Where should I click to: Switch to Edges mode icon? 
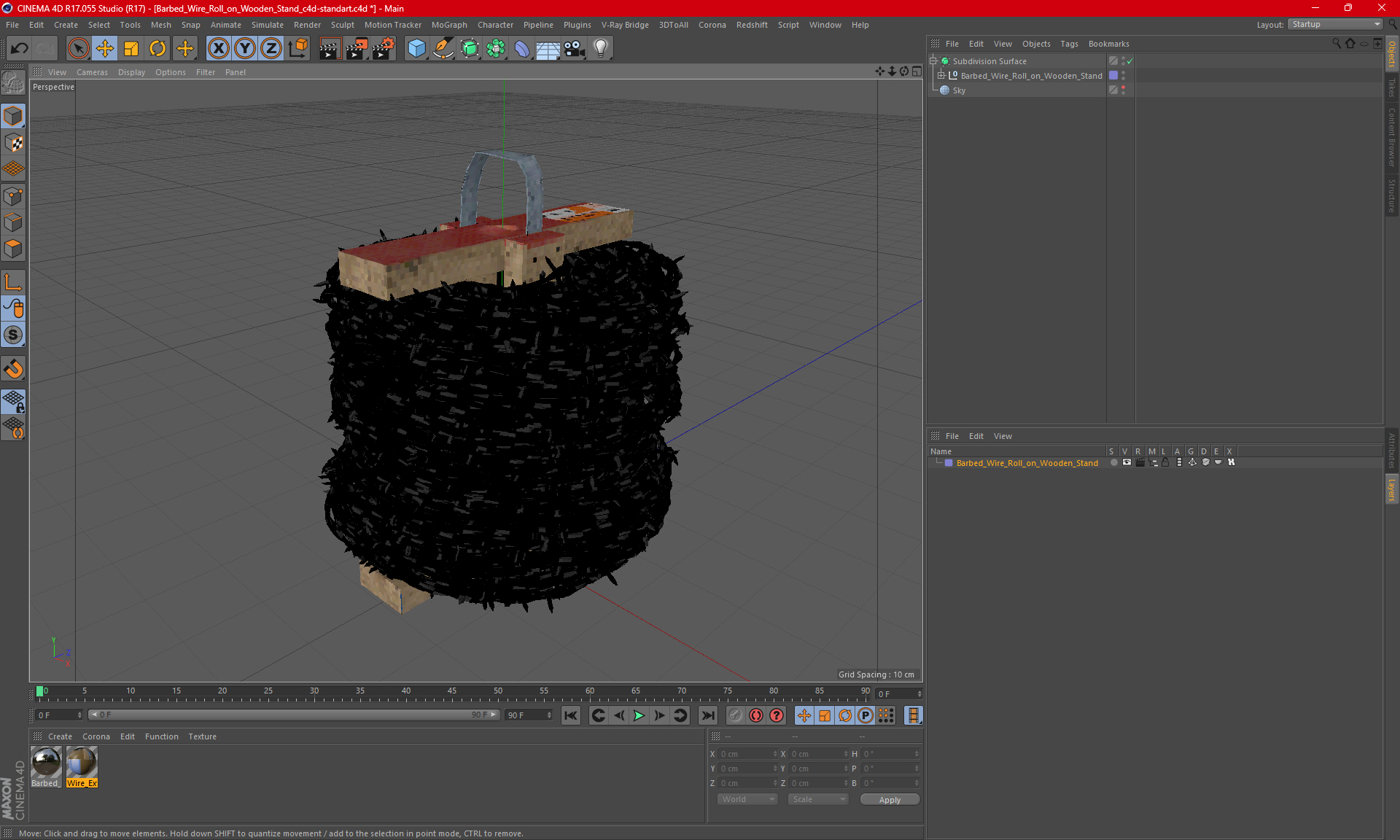pos(13,222)
